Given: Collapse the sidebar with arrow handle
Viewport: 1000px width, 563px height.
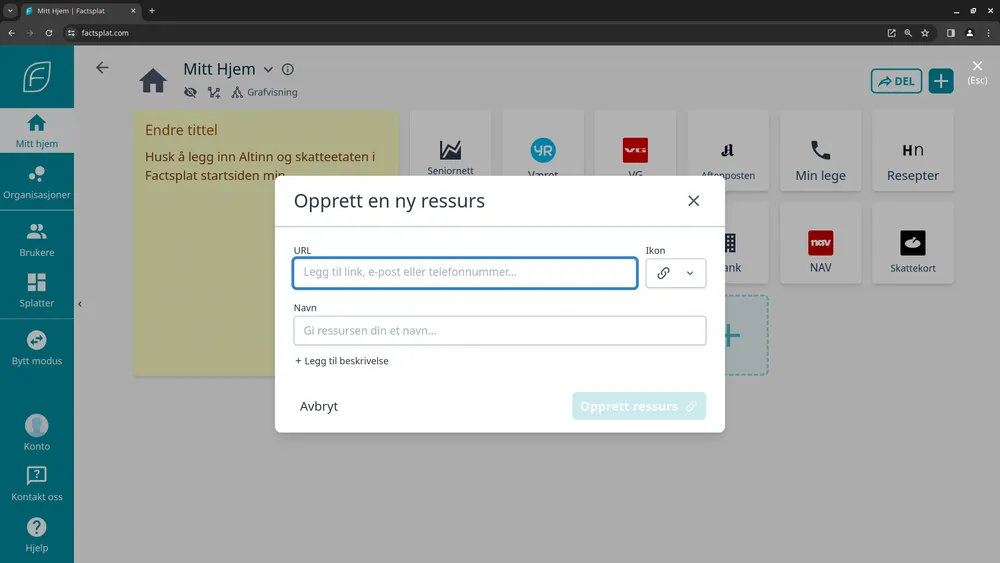Looking at the screenshot, I should point(79,304).
